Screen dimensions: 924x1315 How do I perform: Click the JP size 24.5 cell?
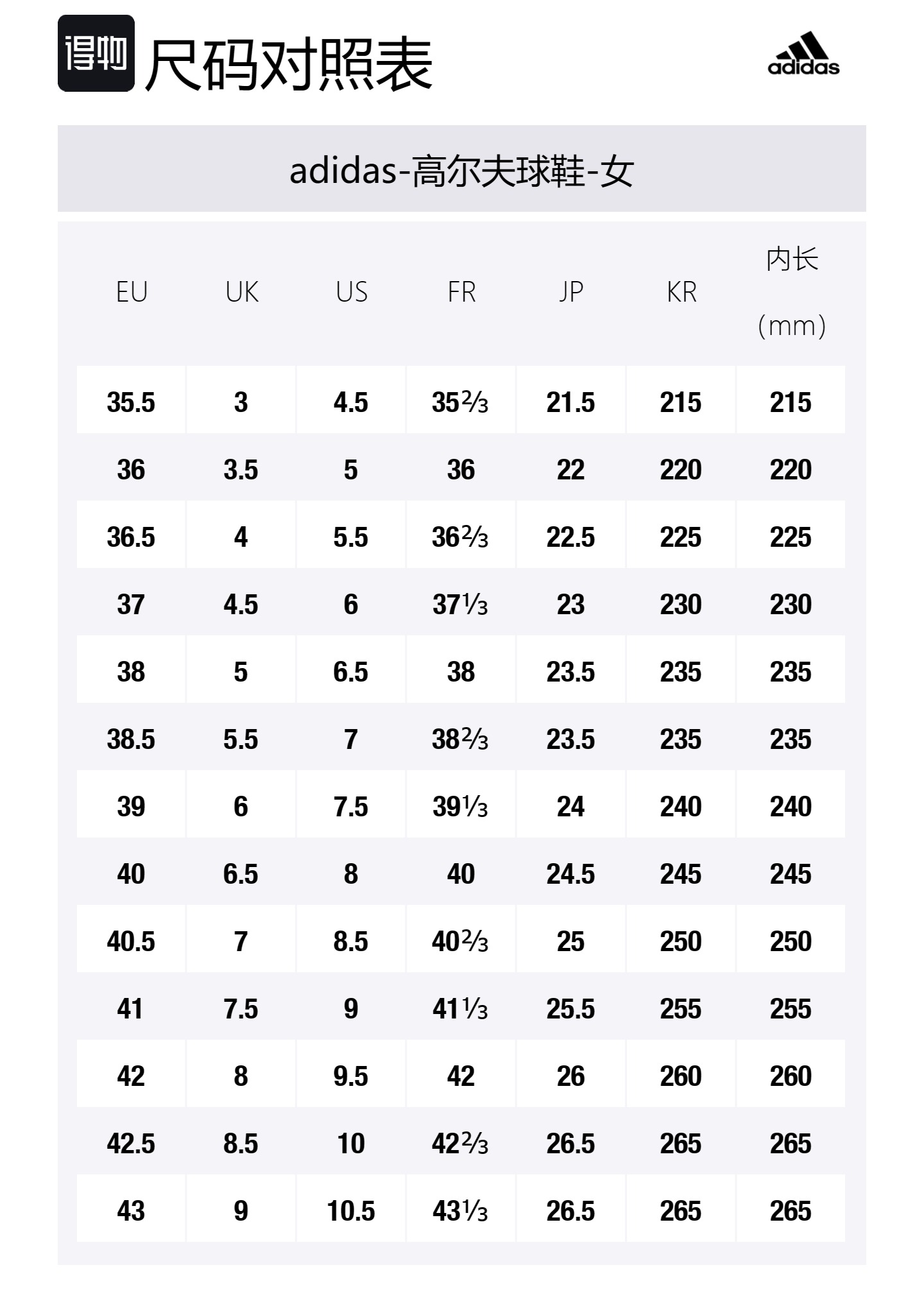[570, 874]
